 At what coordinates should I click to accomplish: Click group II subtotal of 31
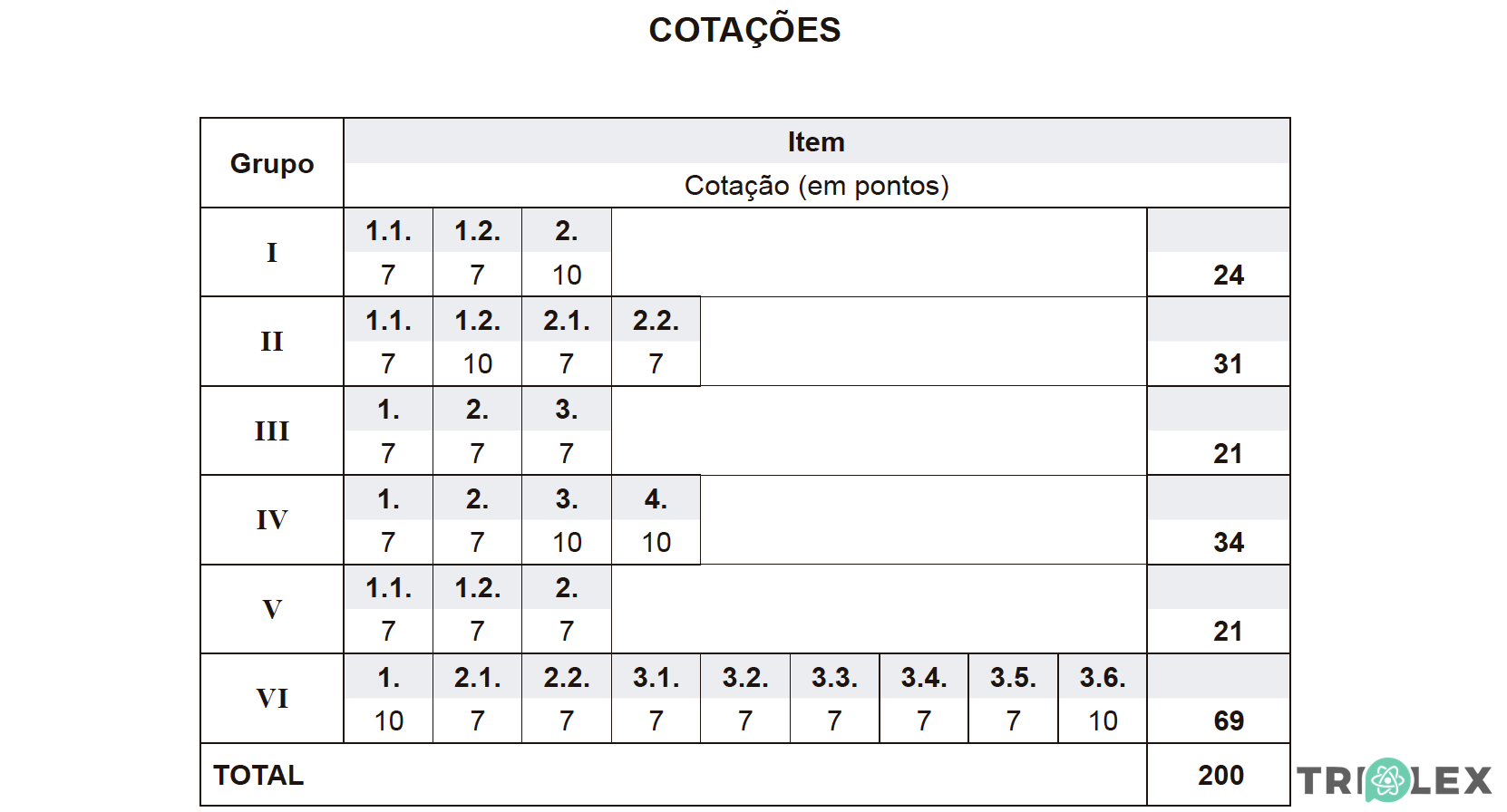[1229, 363]
